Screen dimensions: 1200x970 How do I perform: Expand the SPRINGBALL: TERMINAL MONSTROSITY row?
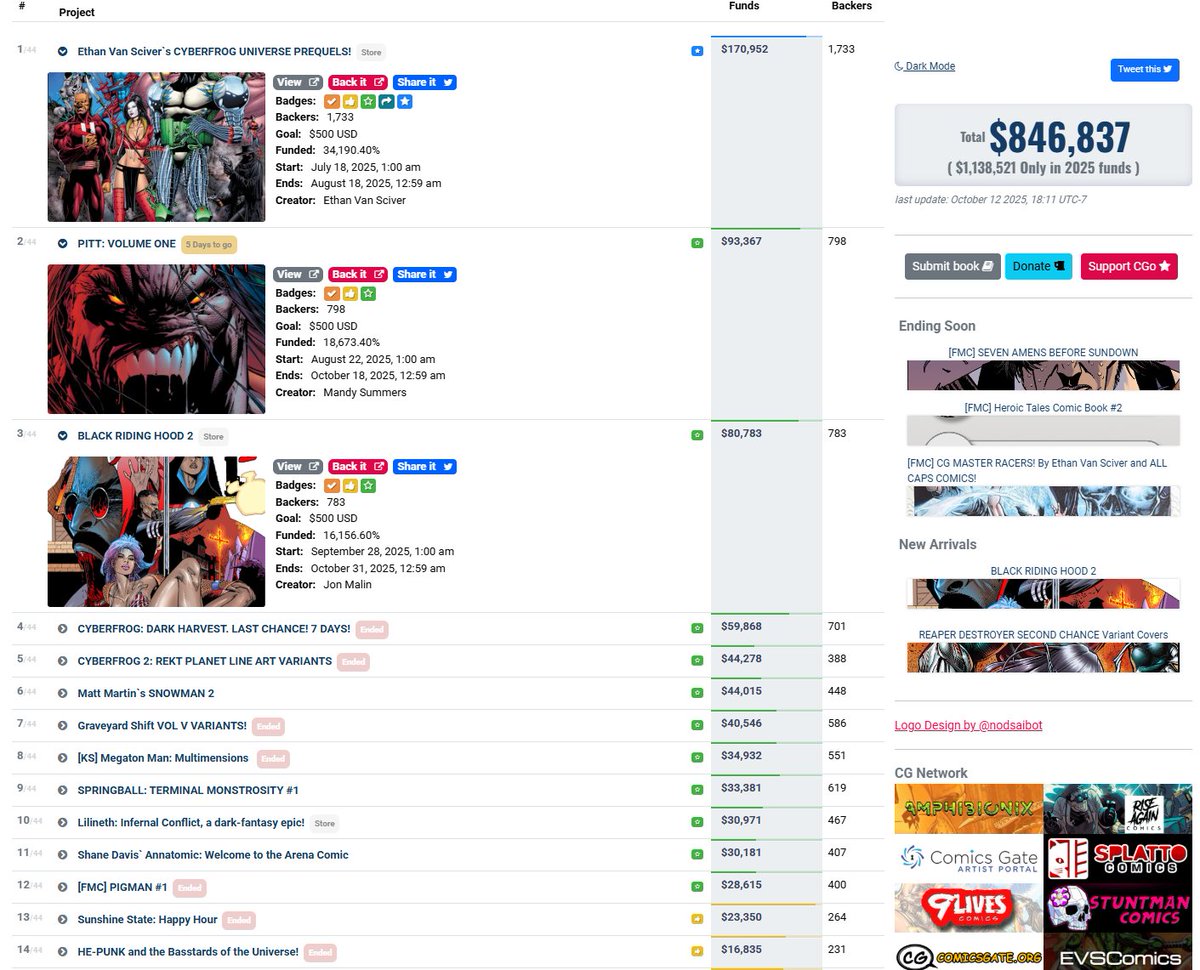click(x=62, y=790)
